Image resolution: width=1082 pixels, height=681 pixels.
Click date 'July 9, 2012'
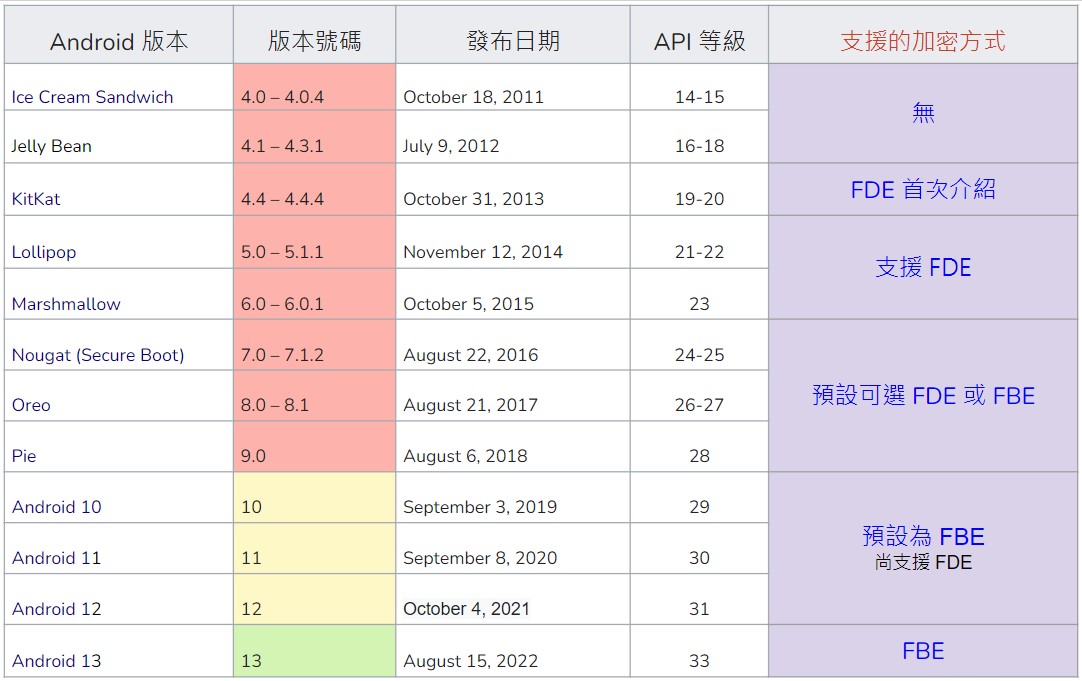[x=451, y=146]
